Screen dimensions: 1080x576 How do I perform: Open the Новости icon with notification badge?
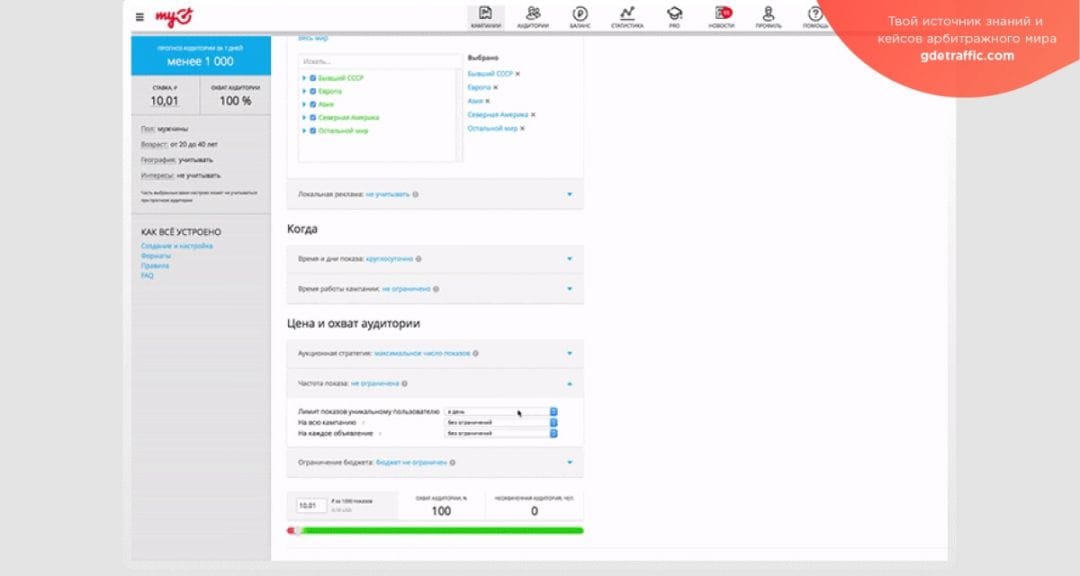[x=722, y=15]
